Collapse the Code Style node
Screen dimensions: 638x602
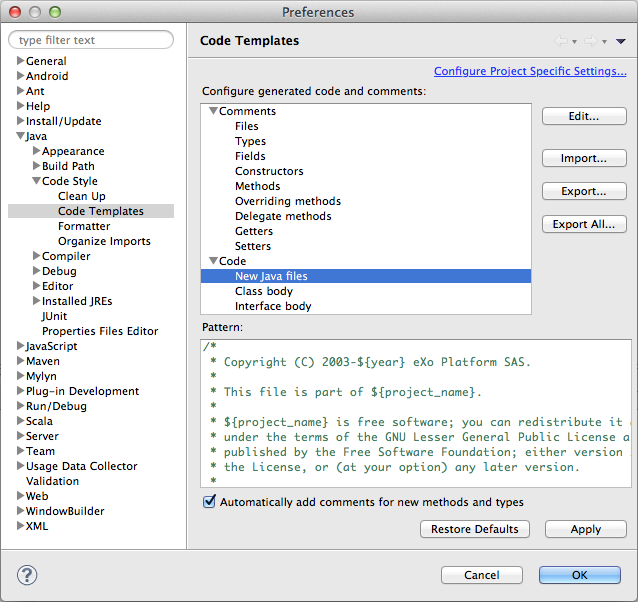37,181
